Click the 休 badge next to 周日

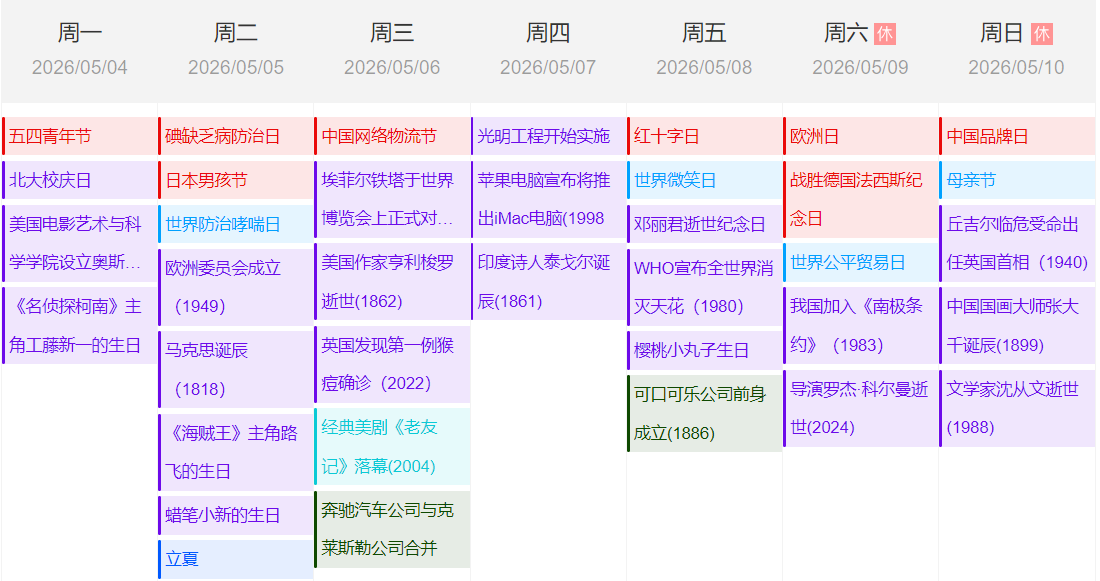click(x=1041, y=34)
